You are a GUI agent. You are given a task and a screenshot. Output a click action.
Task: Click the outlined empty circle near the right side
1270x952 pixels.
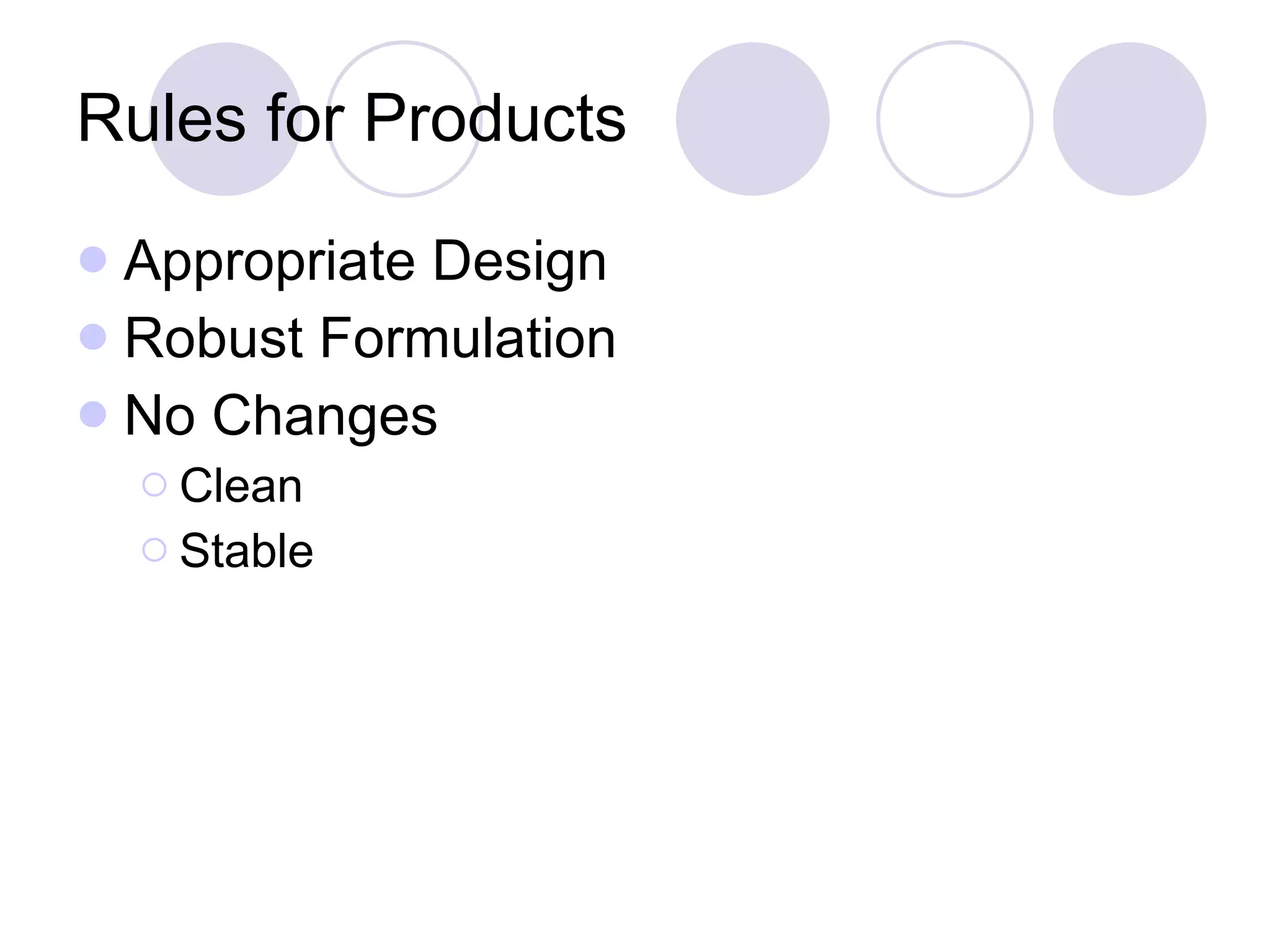955,119
